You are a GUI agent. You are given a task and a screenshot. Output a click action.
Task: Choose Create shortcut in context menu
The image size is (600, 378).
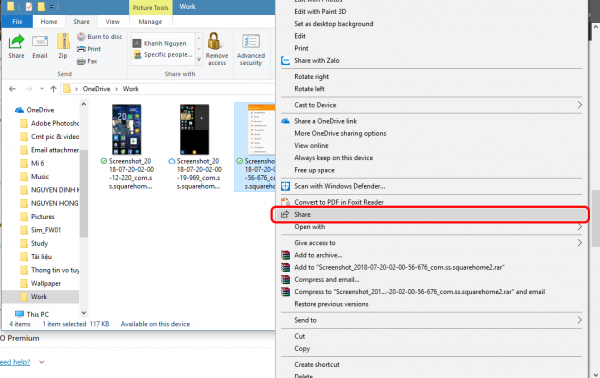coord(316,364)
